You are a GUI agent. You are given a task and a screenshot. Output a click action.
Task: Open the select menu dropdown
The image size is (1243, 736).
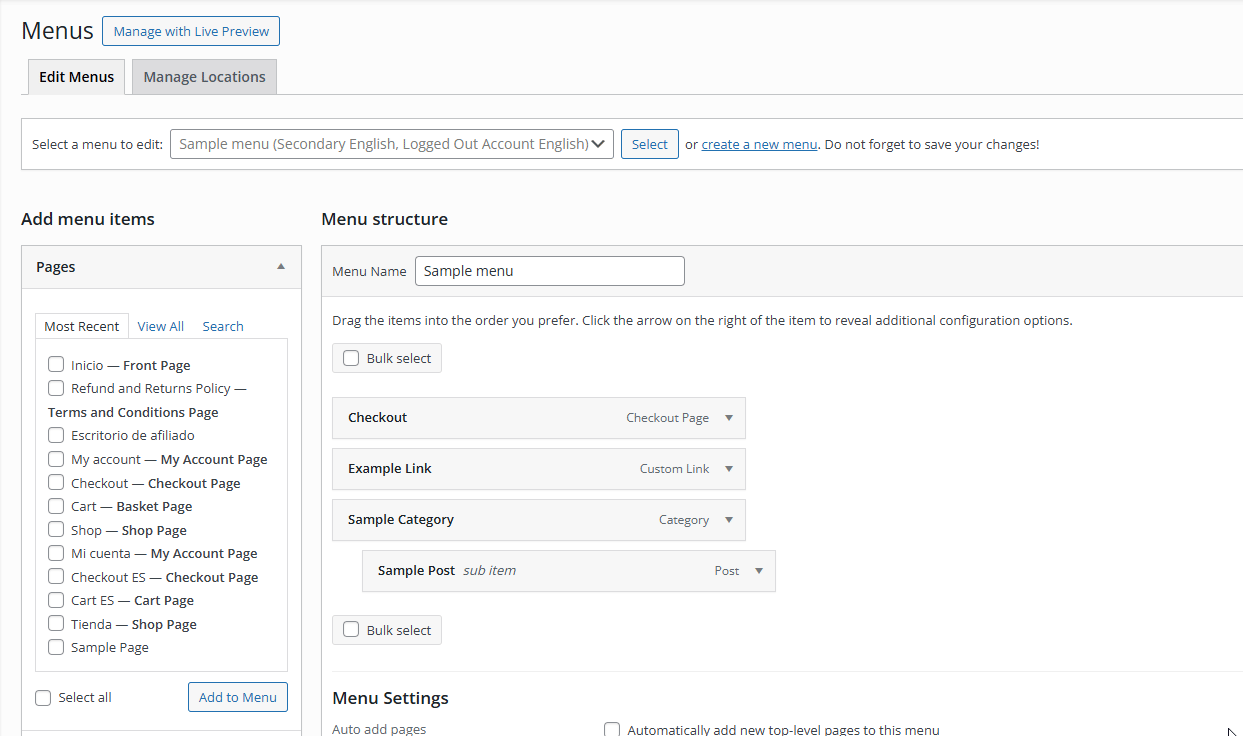[x=391, y=144]
